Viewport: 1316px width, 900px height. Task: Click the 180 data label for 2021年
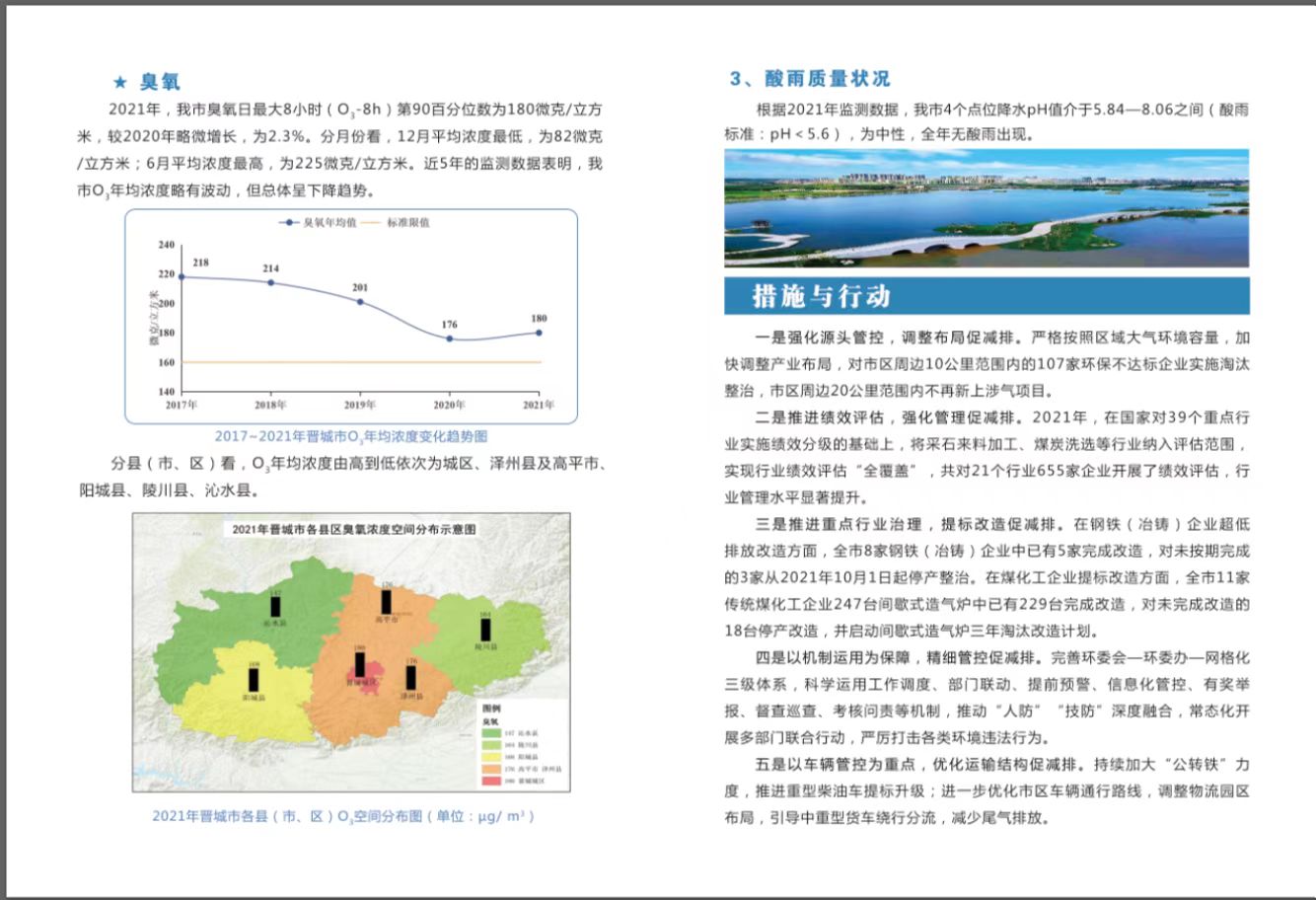click(x=539, y=319)
